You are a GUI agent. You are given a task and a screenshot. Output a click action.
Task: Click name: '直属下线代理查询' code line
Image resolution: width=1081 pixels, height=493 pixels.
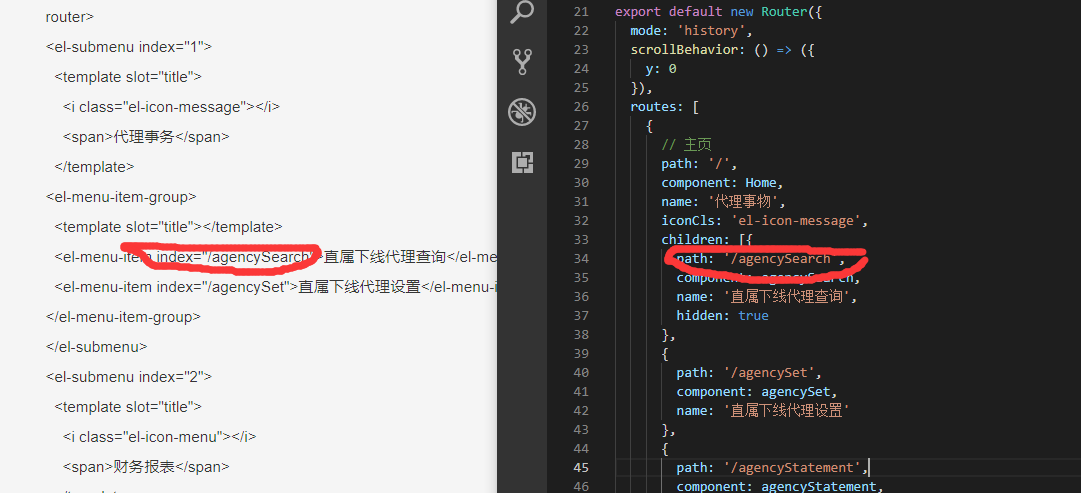click(x=769, y=296)
